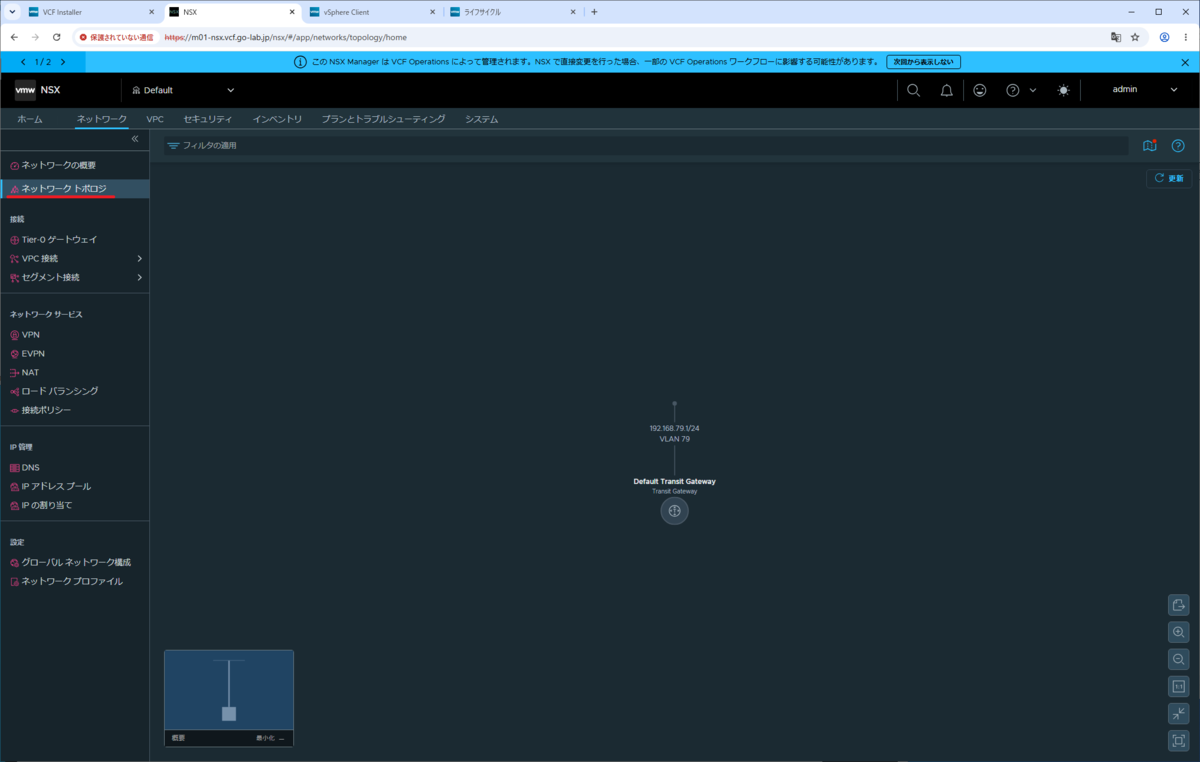
Task: Click the topology map guide icon
Action: coord(1150,146)
